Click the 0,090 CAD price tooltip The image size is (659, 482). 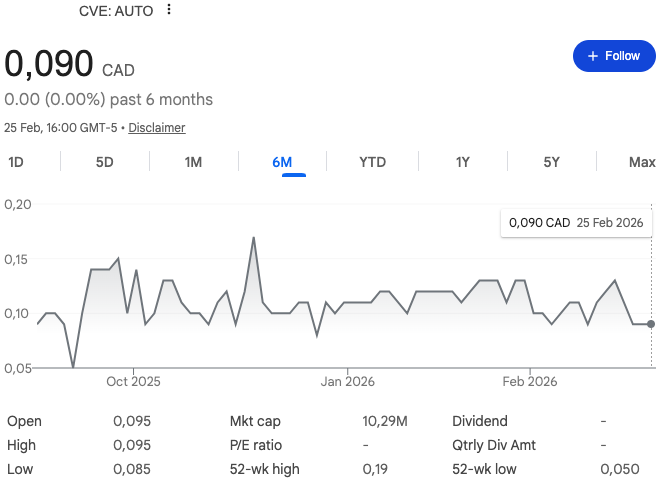pos(575,223)
